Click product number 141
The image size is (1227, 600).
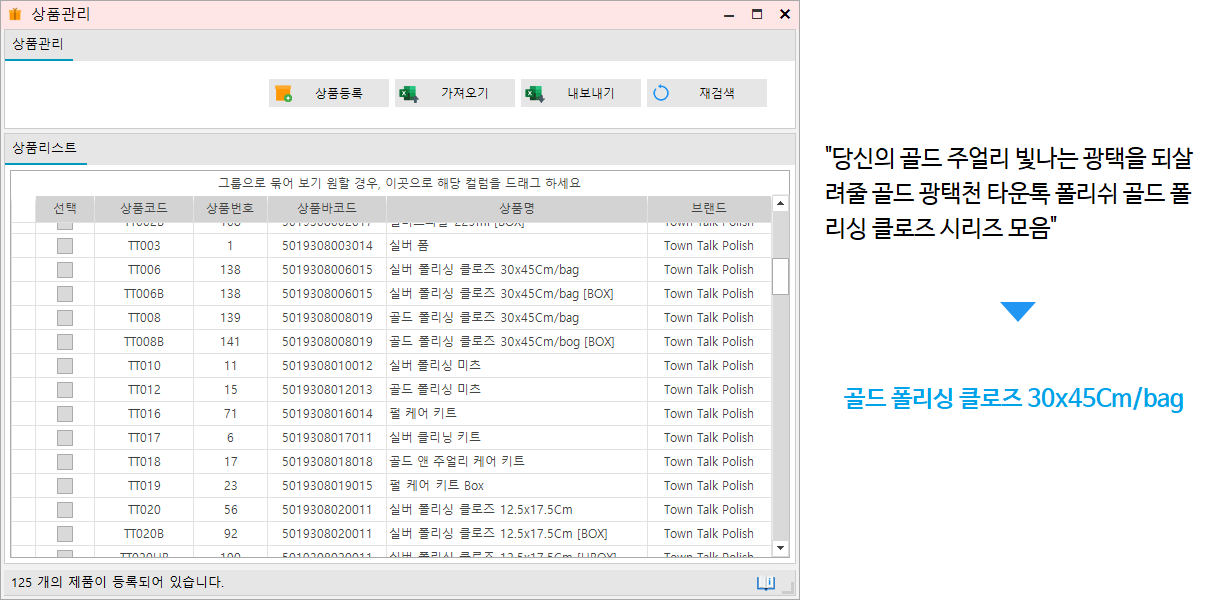click(x=230, y=342)
